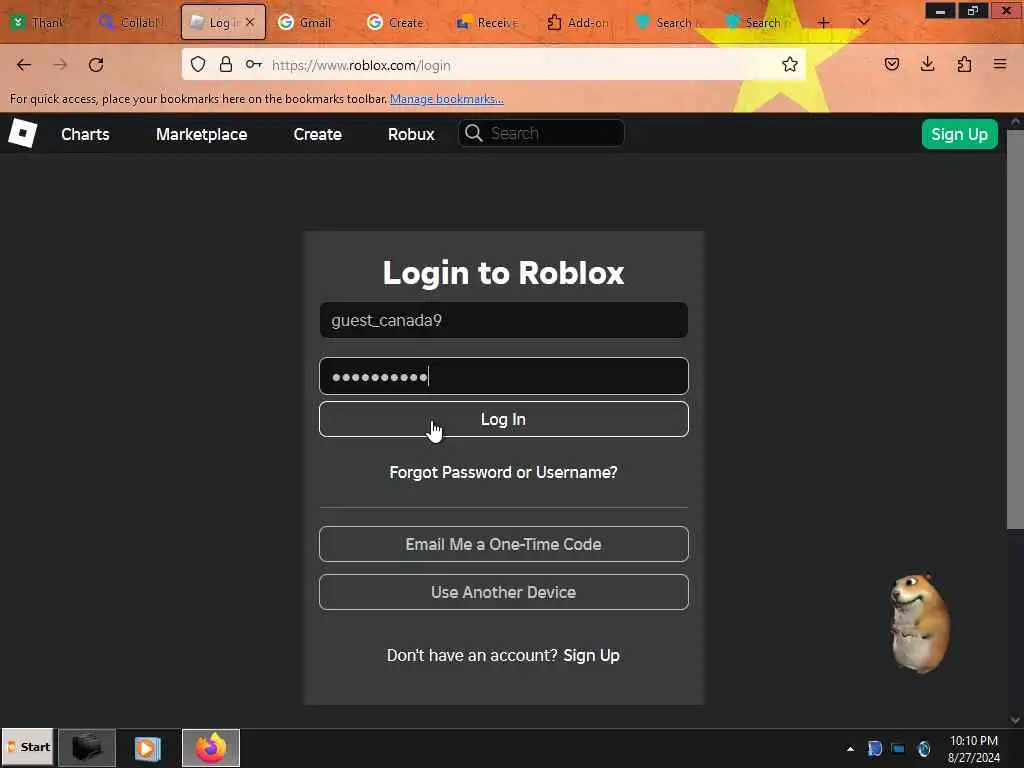Click the page vertical scrollbar thumb

(x=1015, y=330)
